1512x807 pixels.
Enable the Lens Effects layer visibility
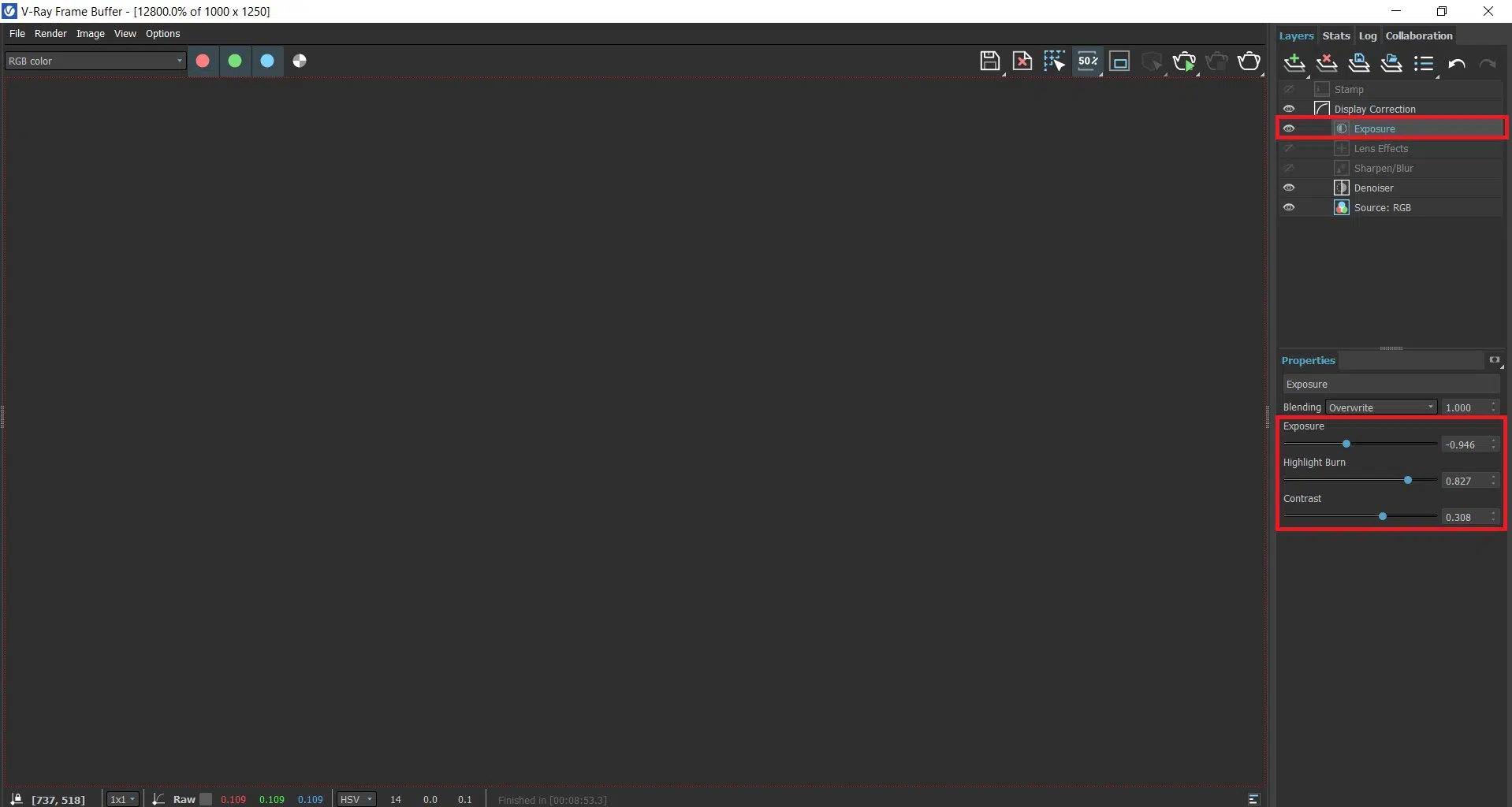pos(1289,148)
